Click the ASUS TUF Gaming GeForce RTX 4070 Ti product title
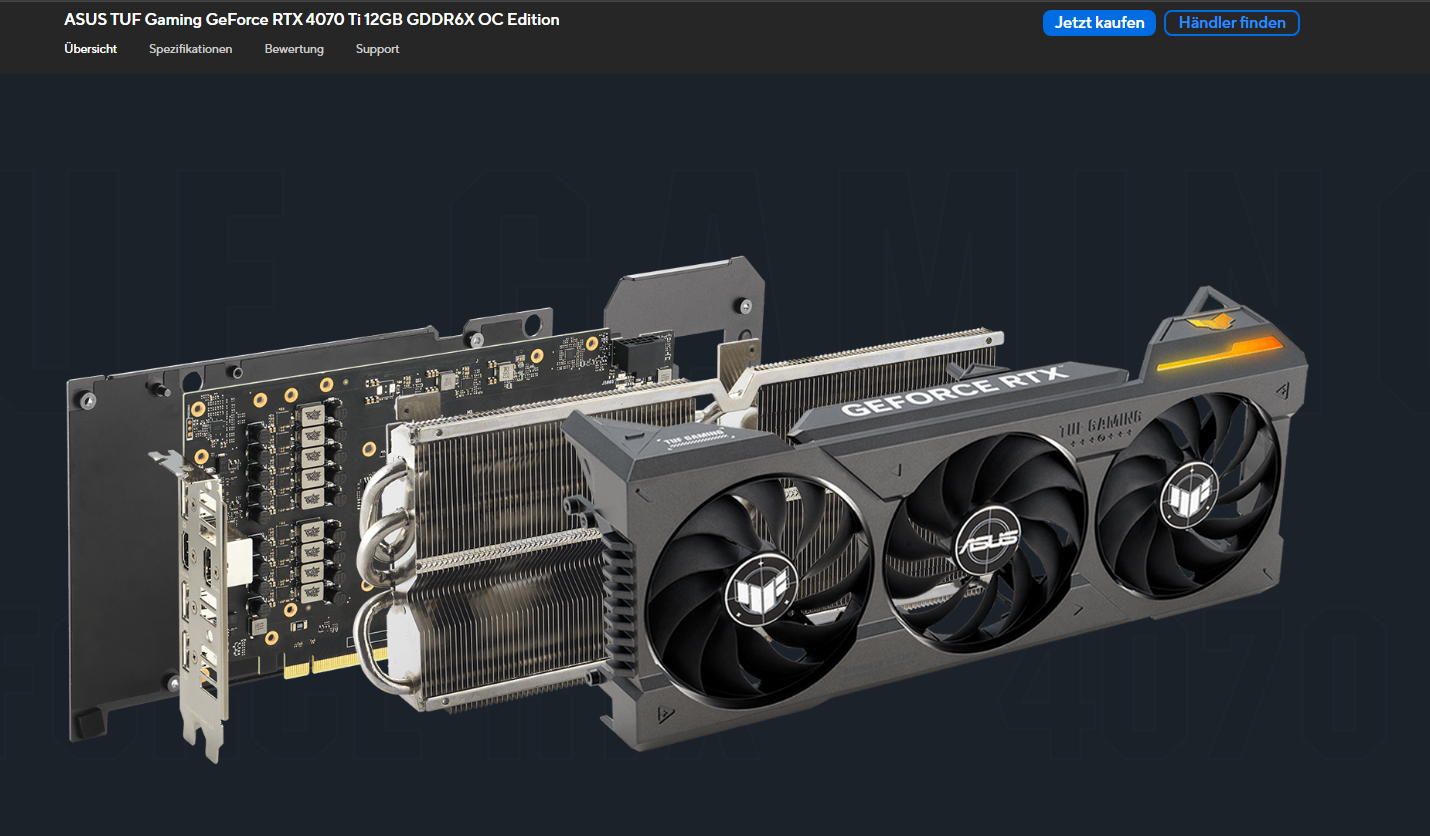1430x836 pixels. [312, 20]
